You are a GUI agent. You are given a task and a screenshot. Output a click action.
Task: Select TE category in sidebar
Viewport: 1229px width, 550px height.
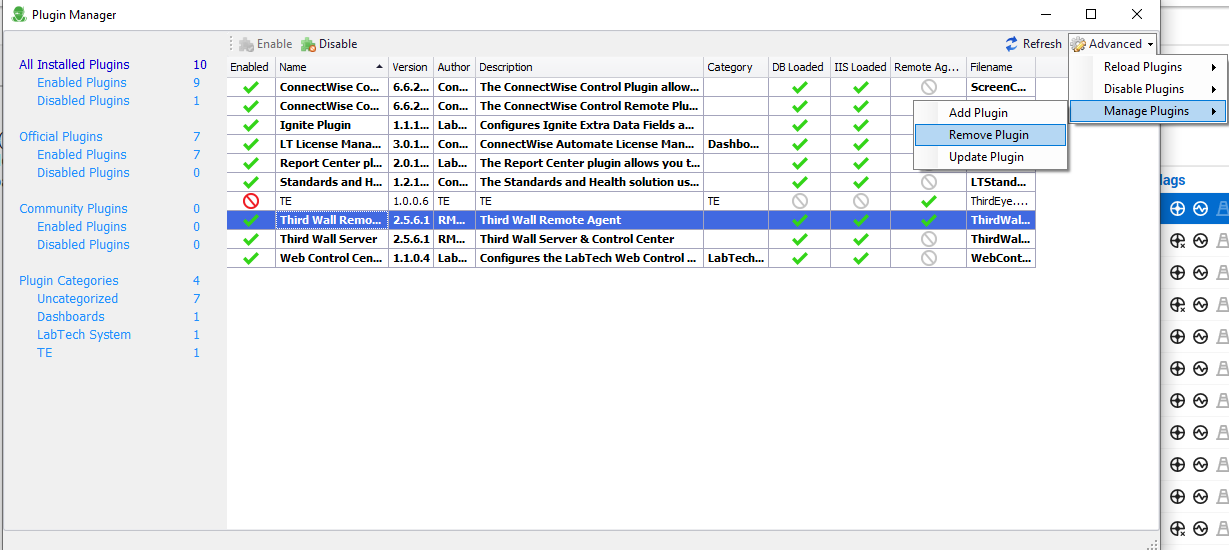pos(45,353)
